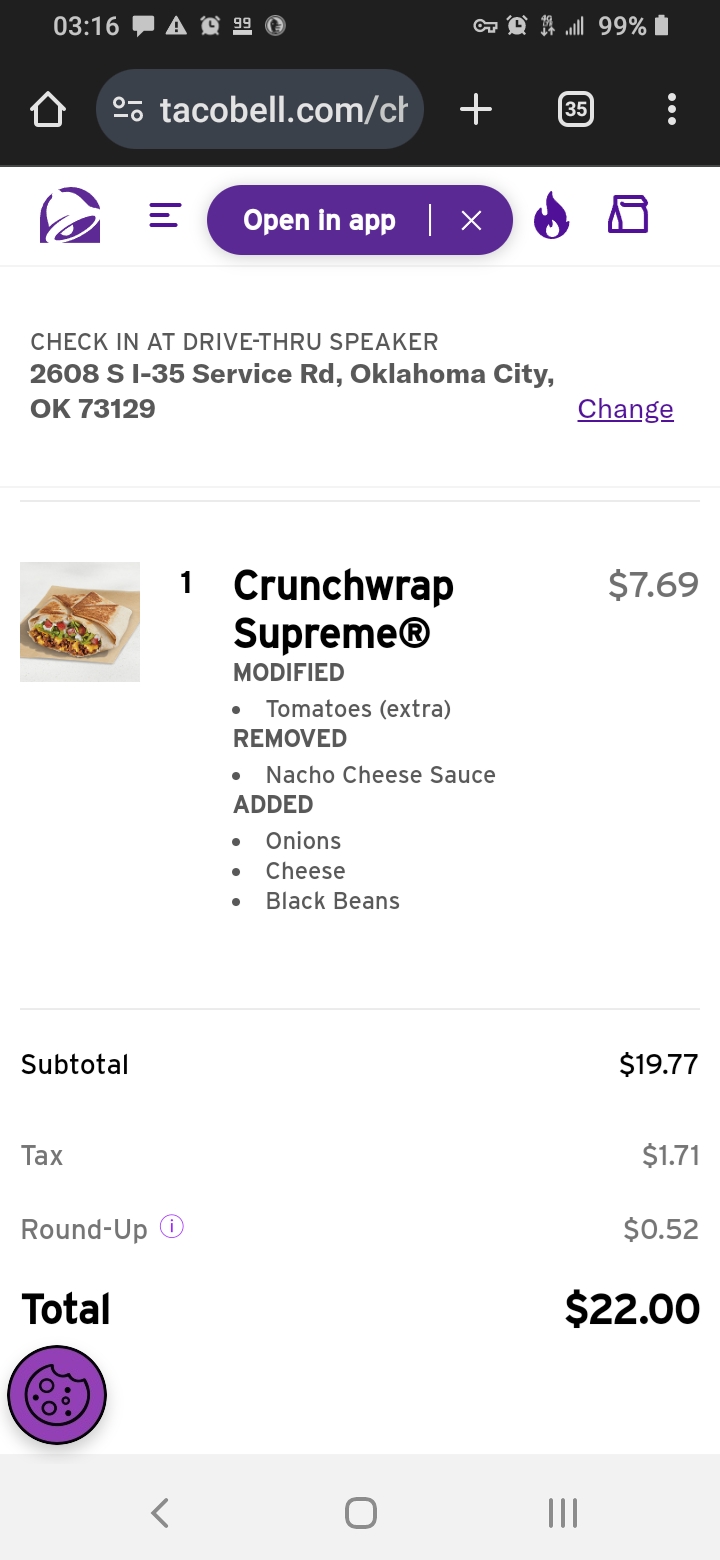The width and height of the screenshot is (720, 1560).
Task: Open the shopping bag cart
Action: (x=628, y=214)
